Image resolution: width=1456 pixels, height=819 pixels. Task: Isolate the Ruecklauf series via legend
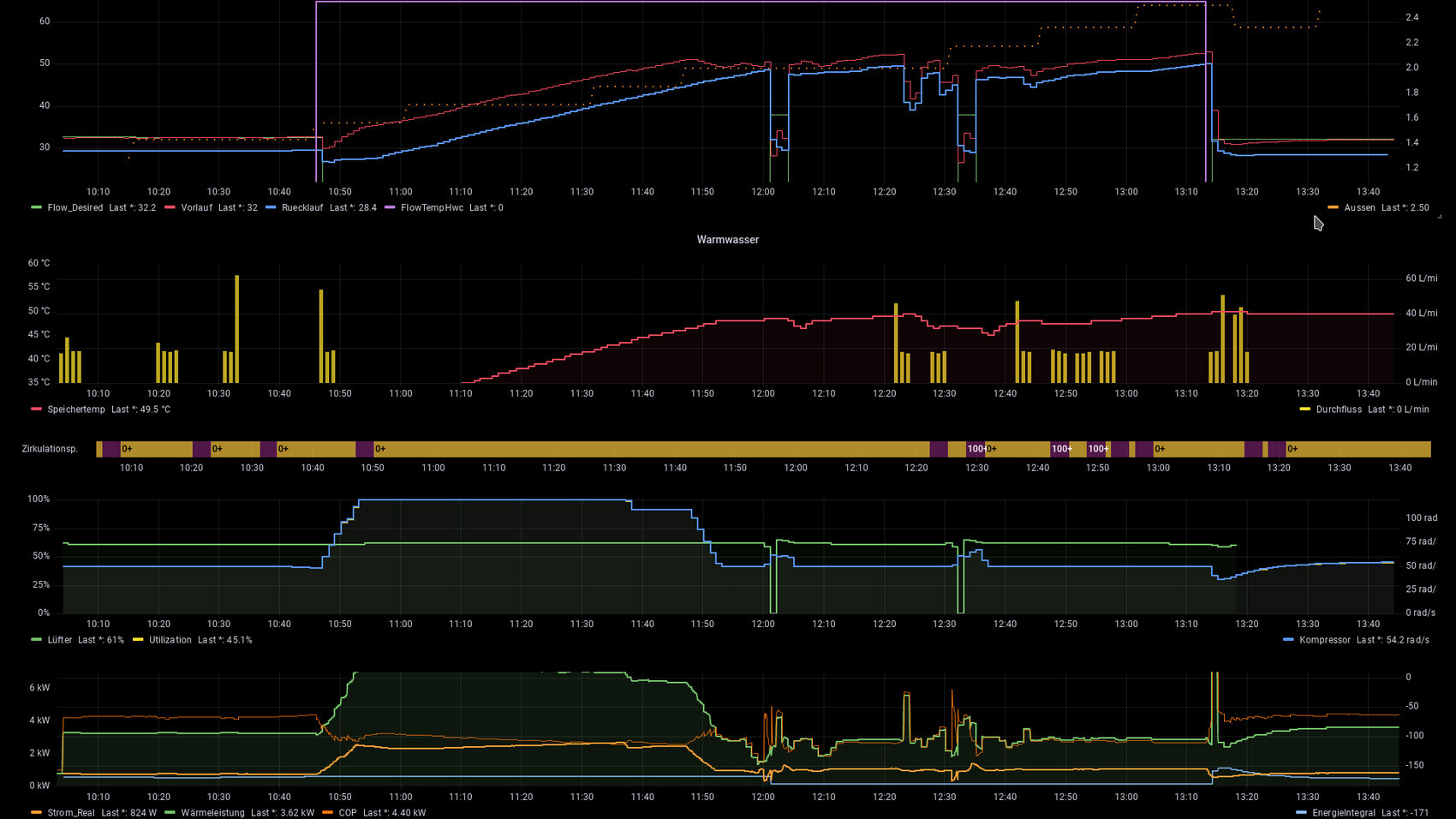[x=302, y=207]
